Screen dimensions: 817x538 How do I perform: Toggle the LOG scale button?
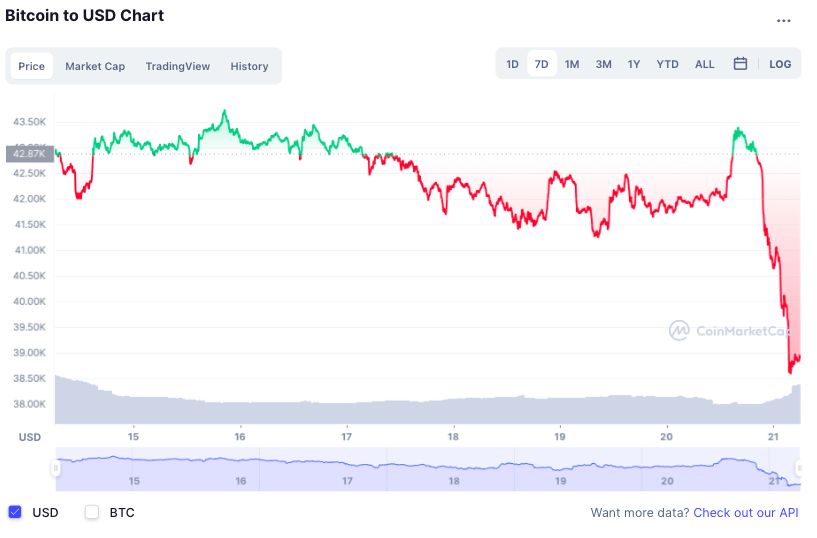pyautogui.click(x=780, y=64)
